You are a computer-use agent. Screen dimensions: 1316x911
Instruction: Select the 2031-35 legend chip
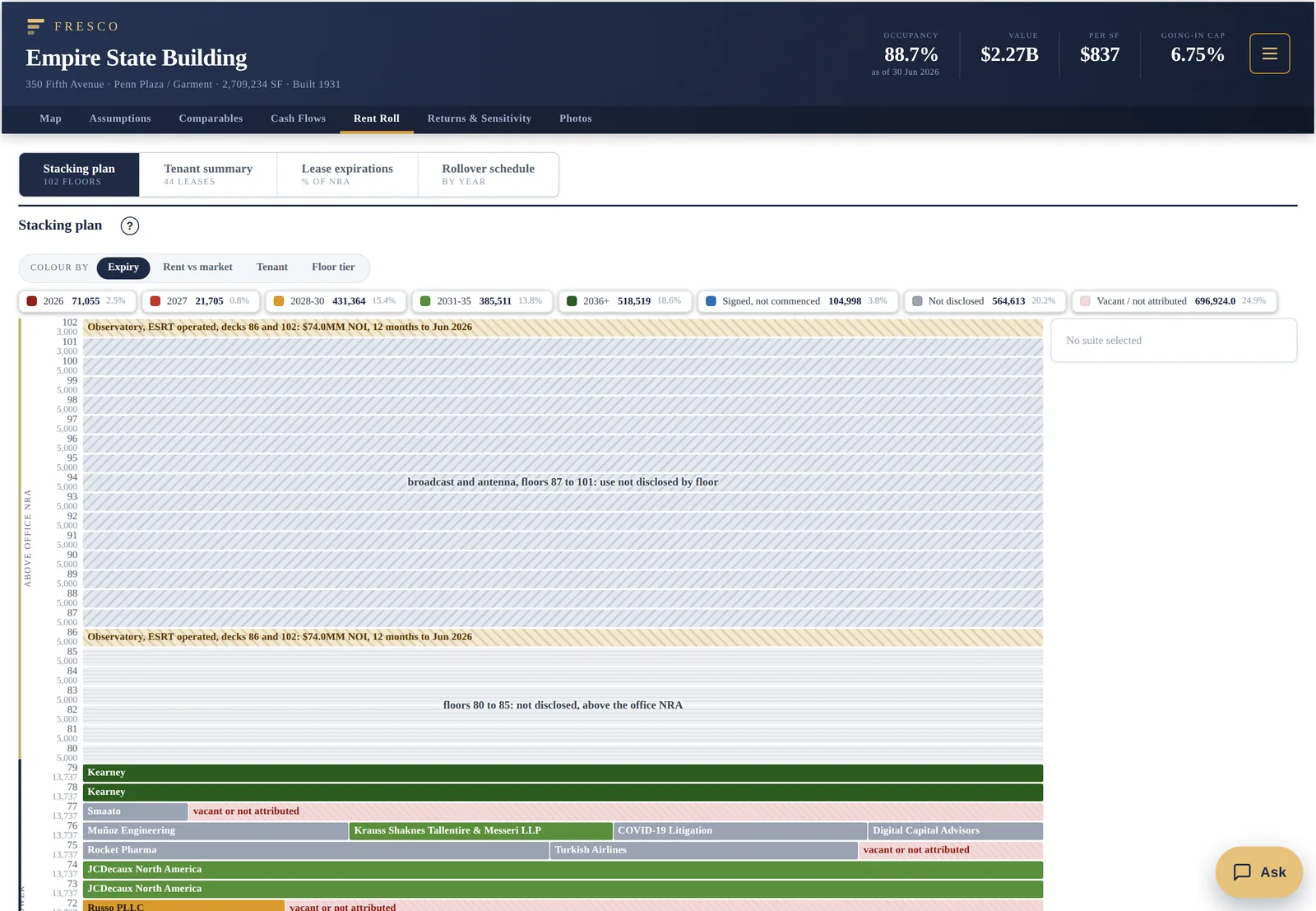coord(482,301)
